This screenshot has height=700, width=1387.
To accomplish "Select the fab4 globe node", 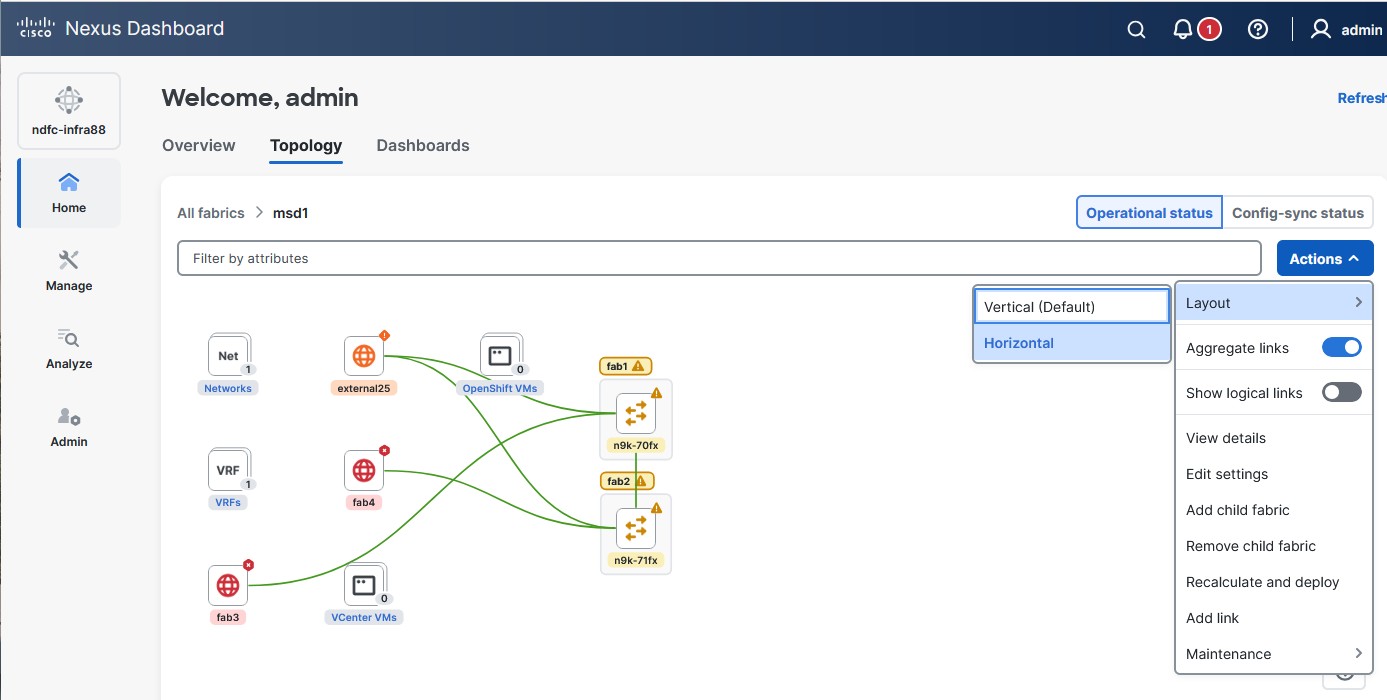I will click(x=364, y=470).
